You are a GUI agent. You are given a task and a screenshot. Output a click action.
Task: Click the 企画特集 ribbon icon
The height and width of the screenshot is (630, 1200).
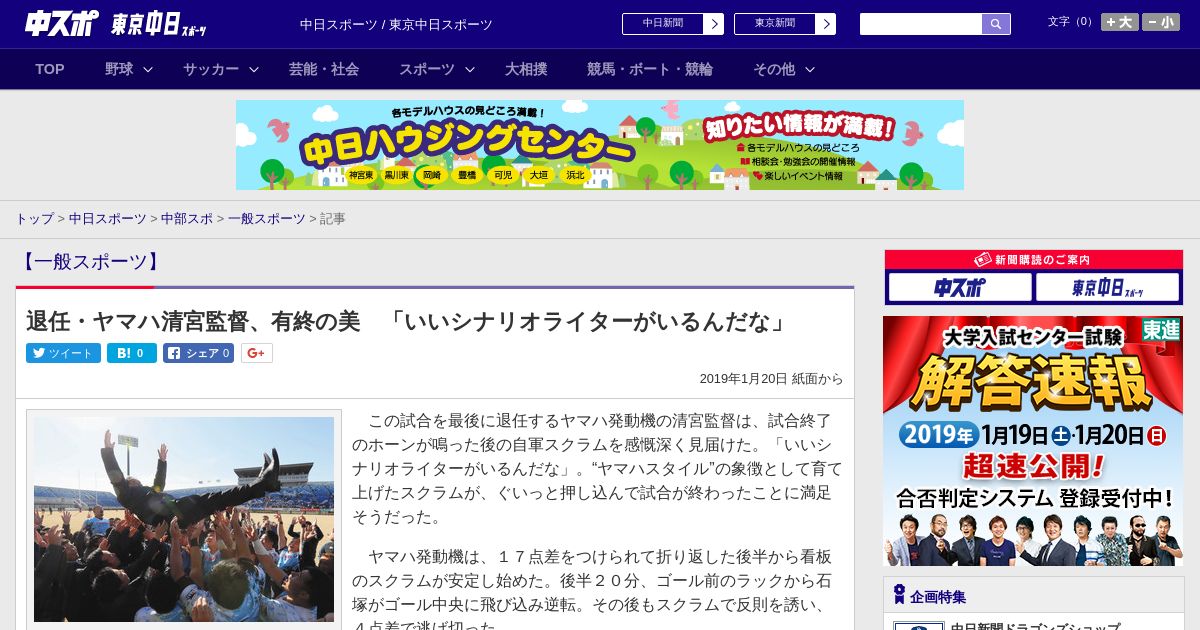tap(899, 595)
